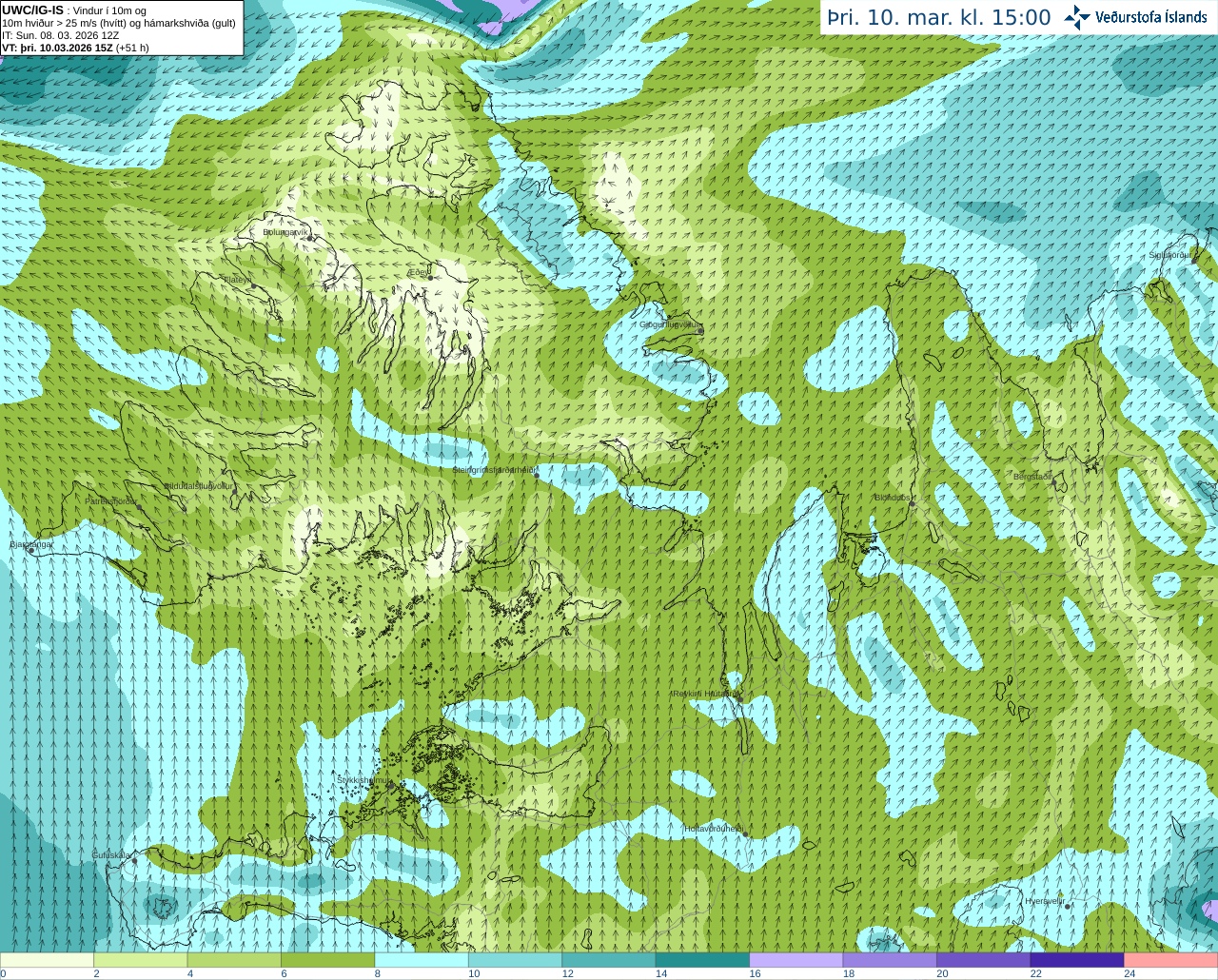Click the VT valid time line

point(75,48)
